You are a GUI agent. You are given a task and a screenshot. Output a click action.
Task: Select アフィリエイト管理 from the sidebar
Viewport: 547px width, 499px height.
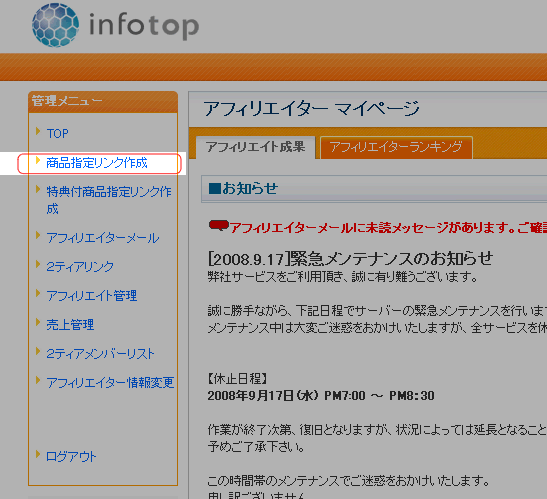(92, 296)
